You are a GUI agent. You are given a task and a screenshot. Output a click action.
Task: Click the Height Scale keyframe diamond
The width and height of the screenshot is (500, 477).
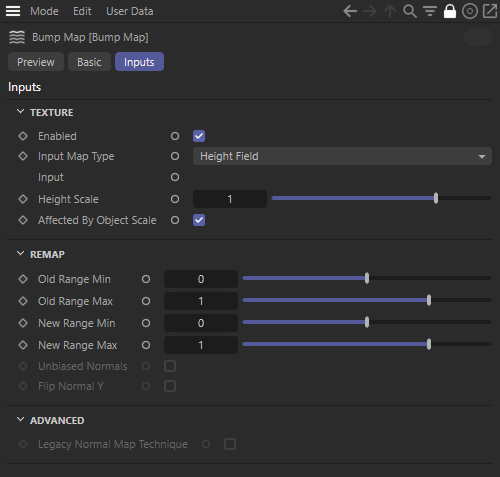pos(23,199)
